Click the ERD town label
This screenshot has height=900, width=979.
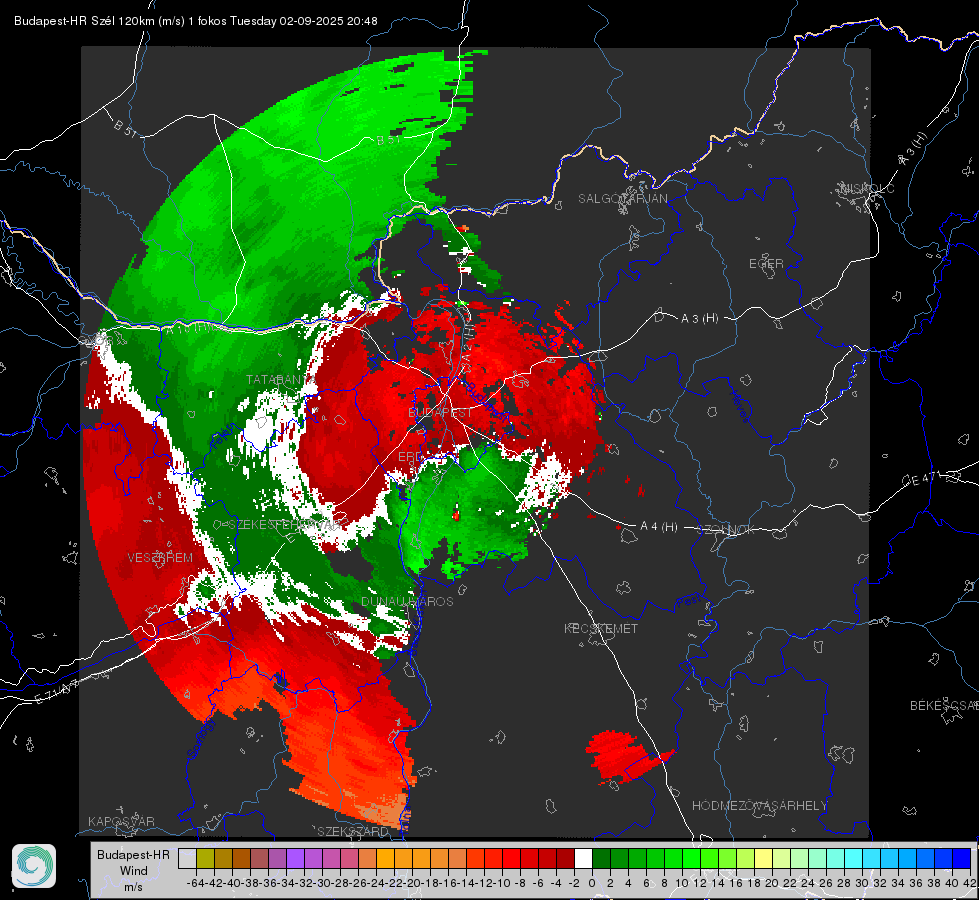(410, 457)
